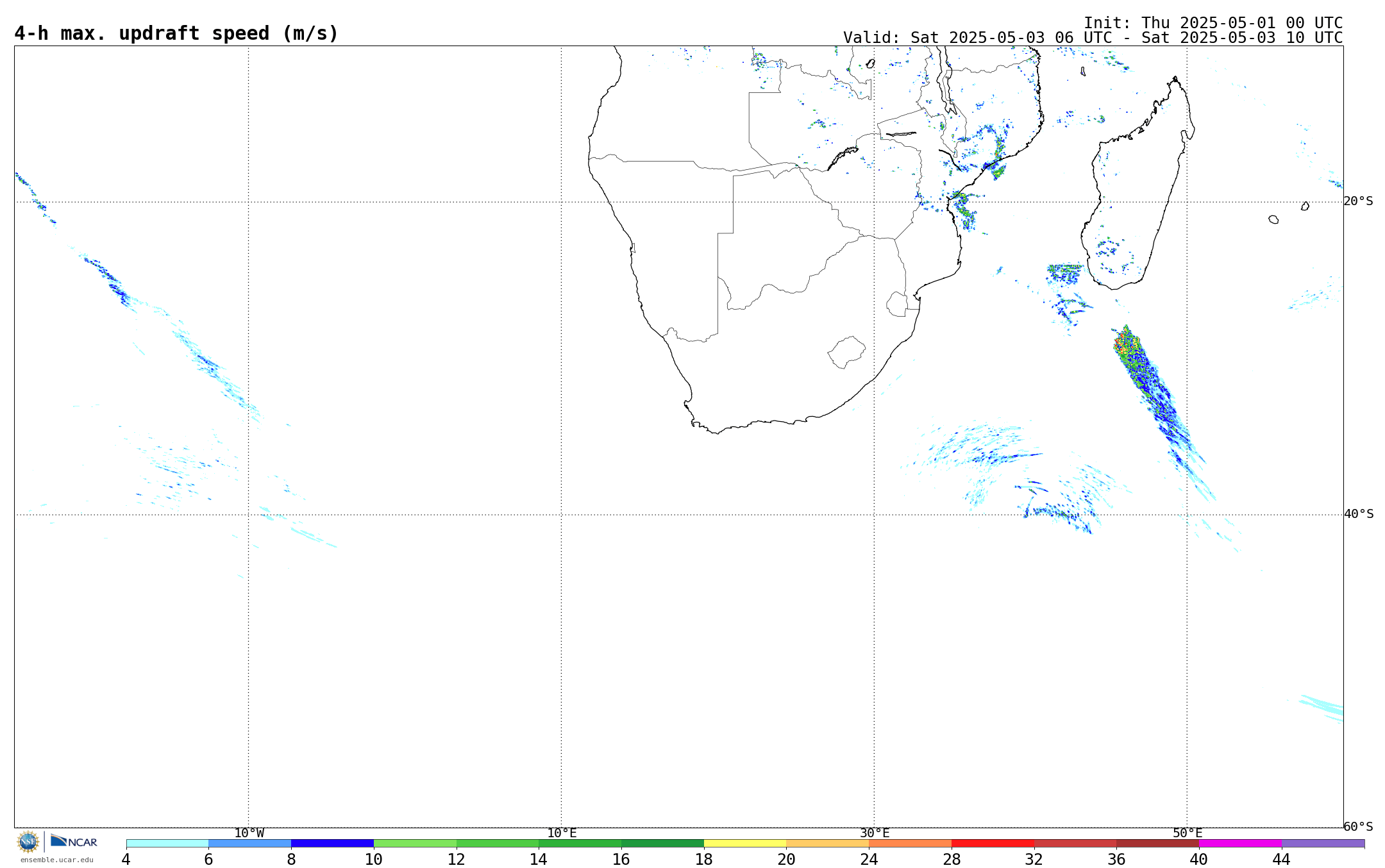Image resolution: width=1385 pixels, height=868 pixels.
Task: Click the yellow 18-20 color swatch
Action: (745, 844)
